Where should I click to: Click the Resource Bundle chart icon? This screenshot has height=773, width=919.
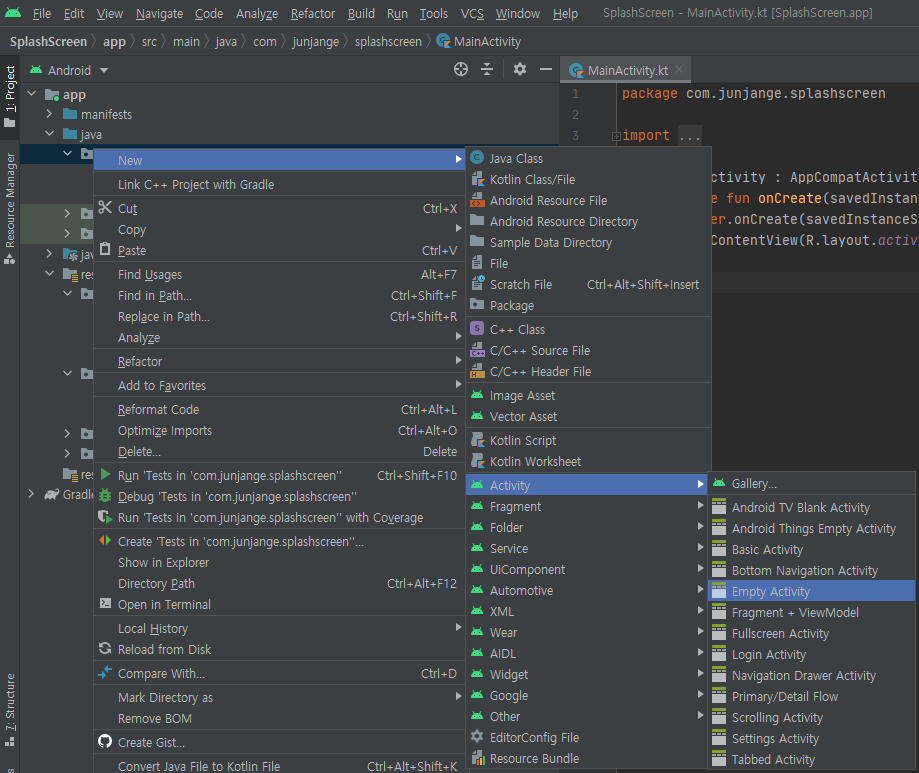[x=478, y=758]
